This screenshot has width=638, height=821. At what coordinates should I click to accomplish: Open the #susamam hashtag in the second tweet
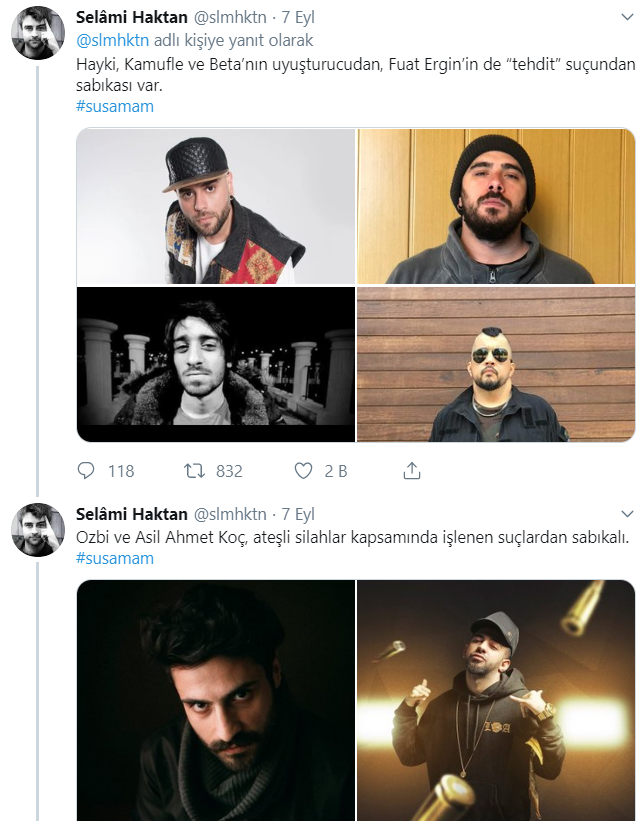pyautogui.click(x=115, y=558)
